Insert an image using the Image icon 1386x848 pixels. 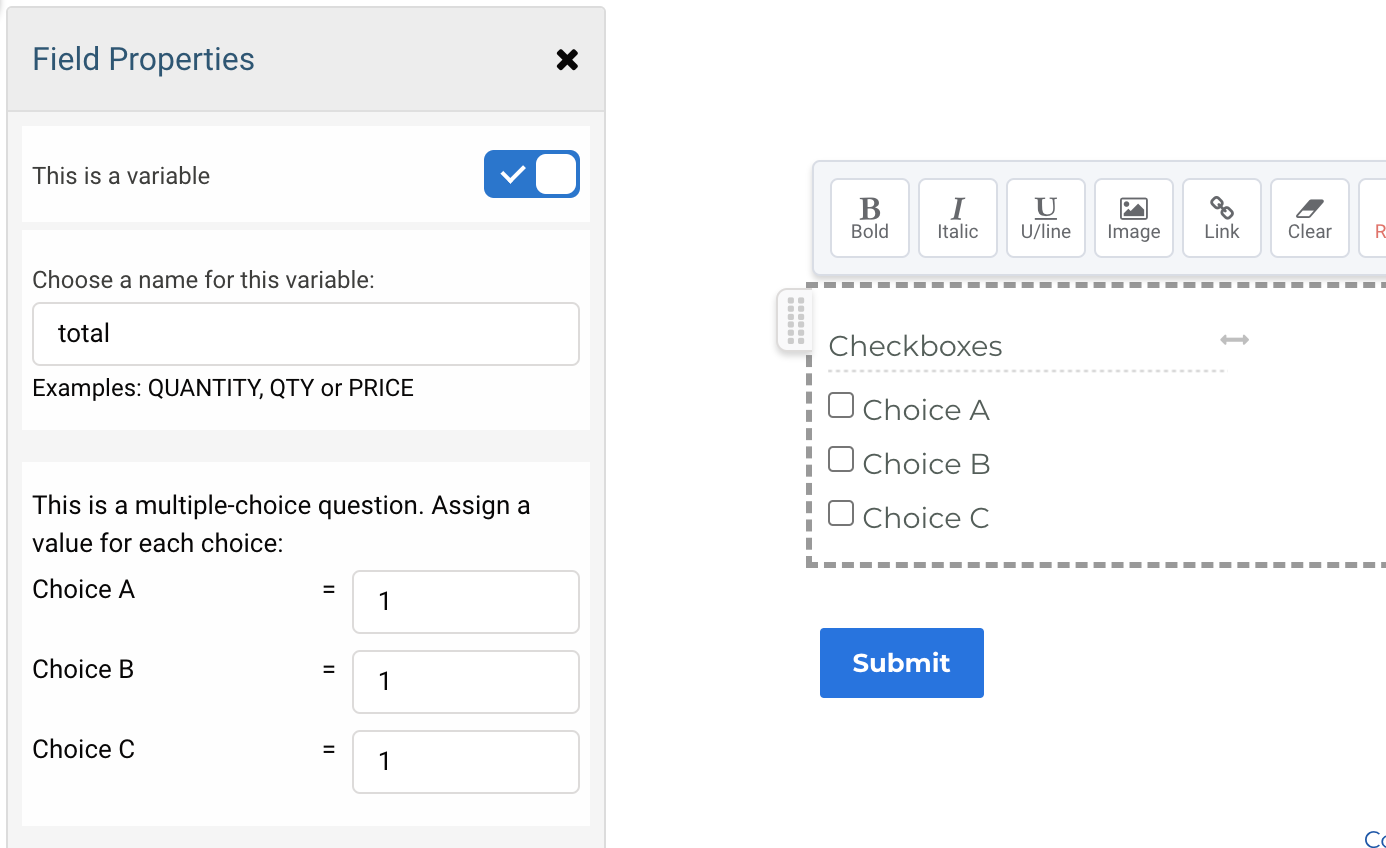tap(1133, 217)
